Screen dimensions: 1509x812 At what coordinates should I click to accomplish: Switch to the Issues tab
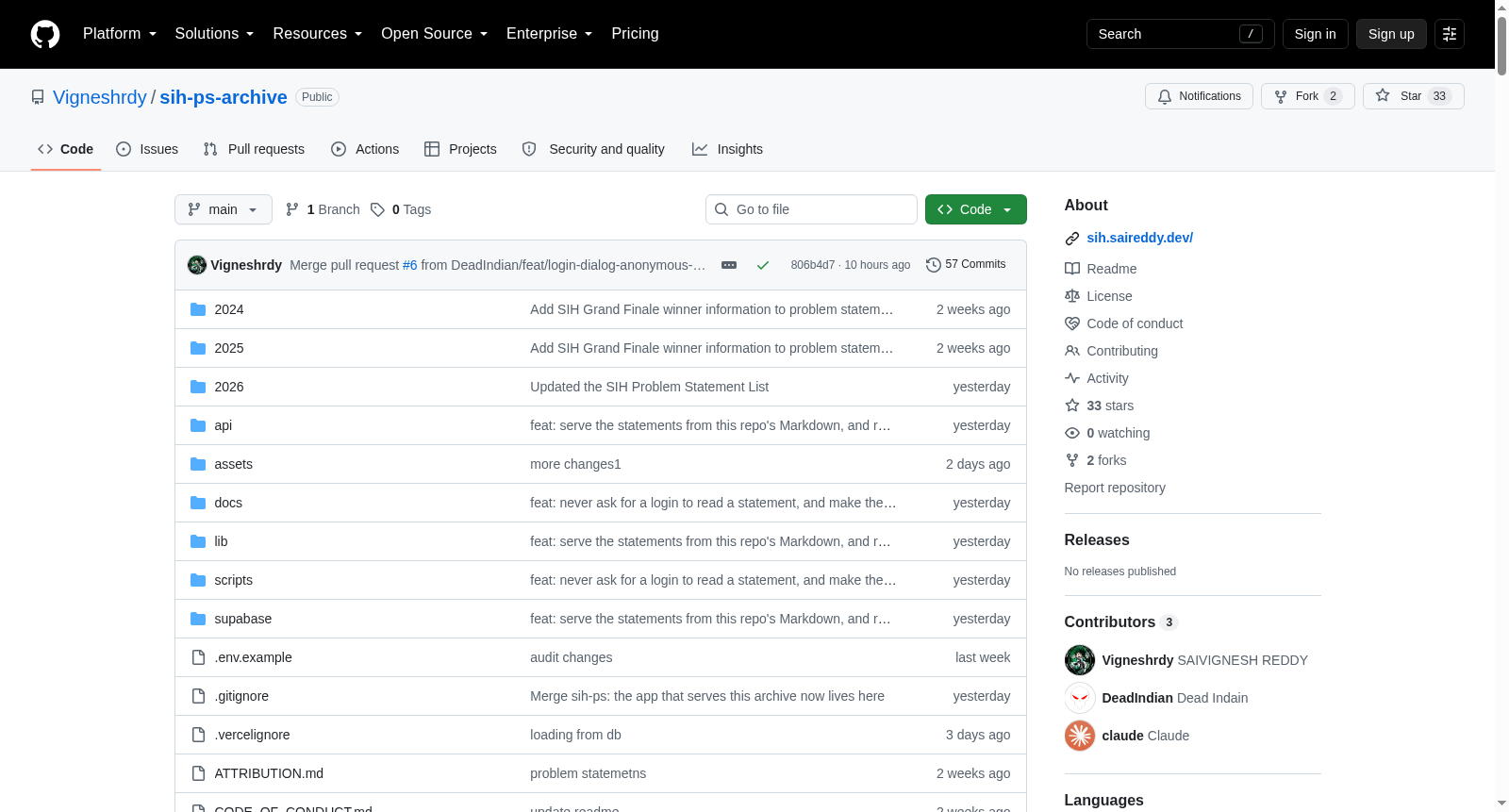(x=147, y=149)
